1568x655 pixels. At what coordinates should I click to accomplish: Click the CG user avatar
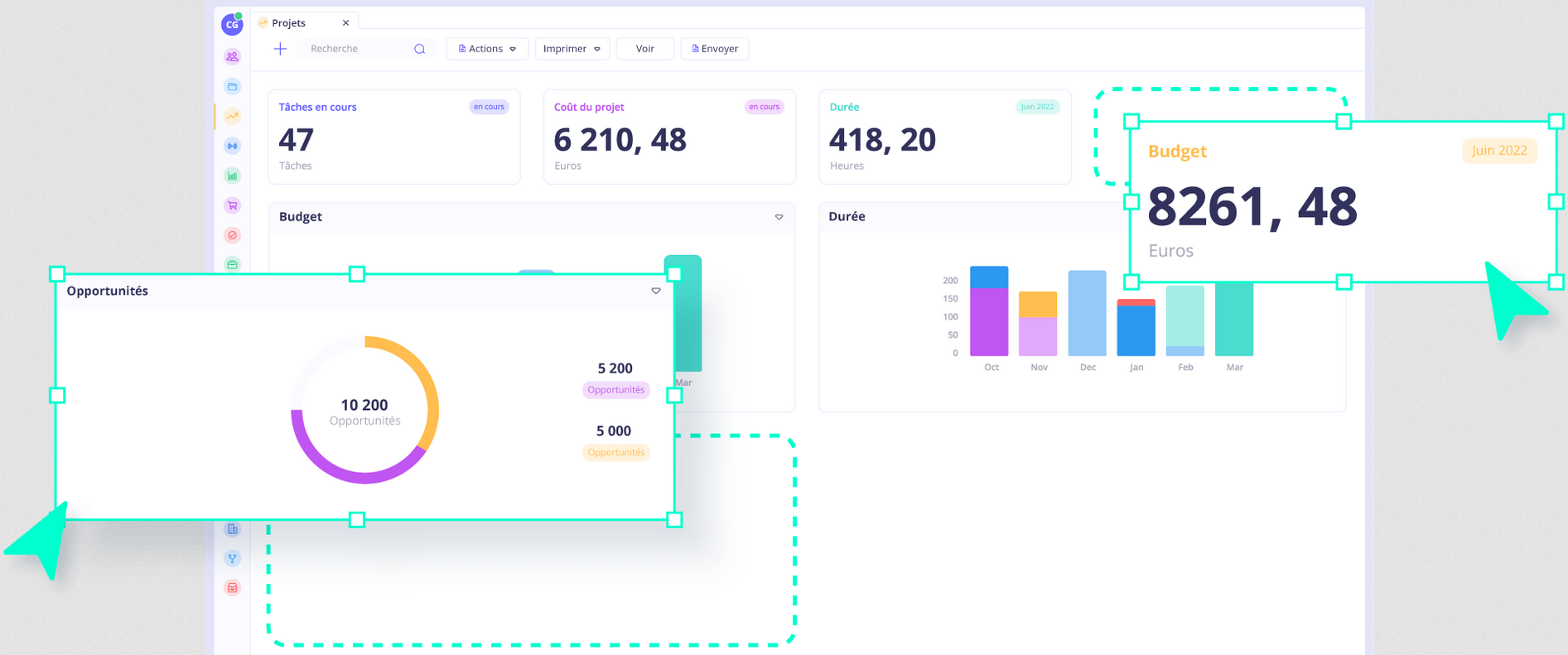tap(232, 25)
